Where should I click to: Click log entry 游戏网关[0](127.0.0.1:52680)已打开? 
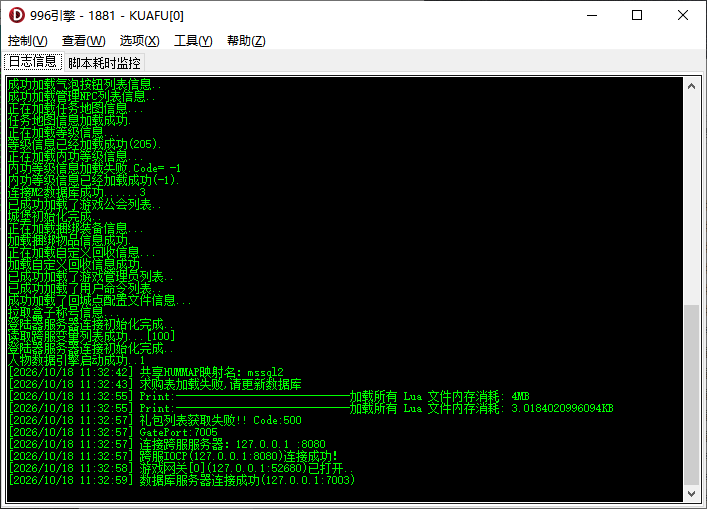[181, 468]
